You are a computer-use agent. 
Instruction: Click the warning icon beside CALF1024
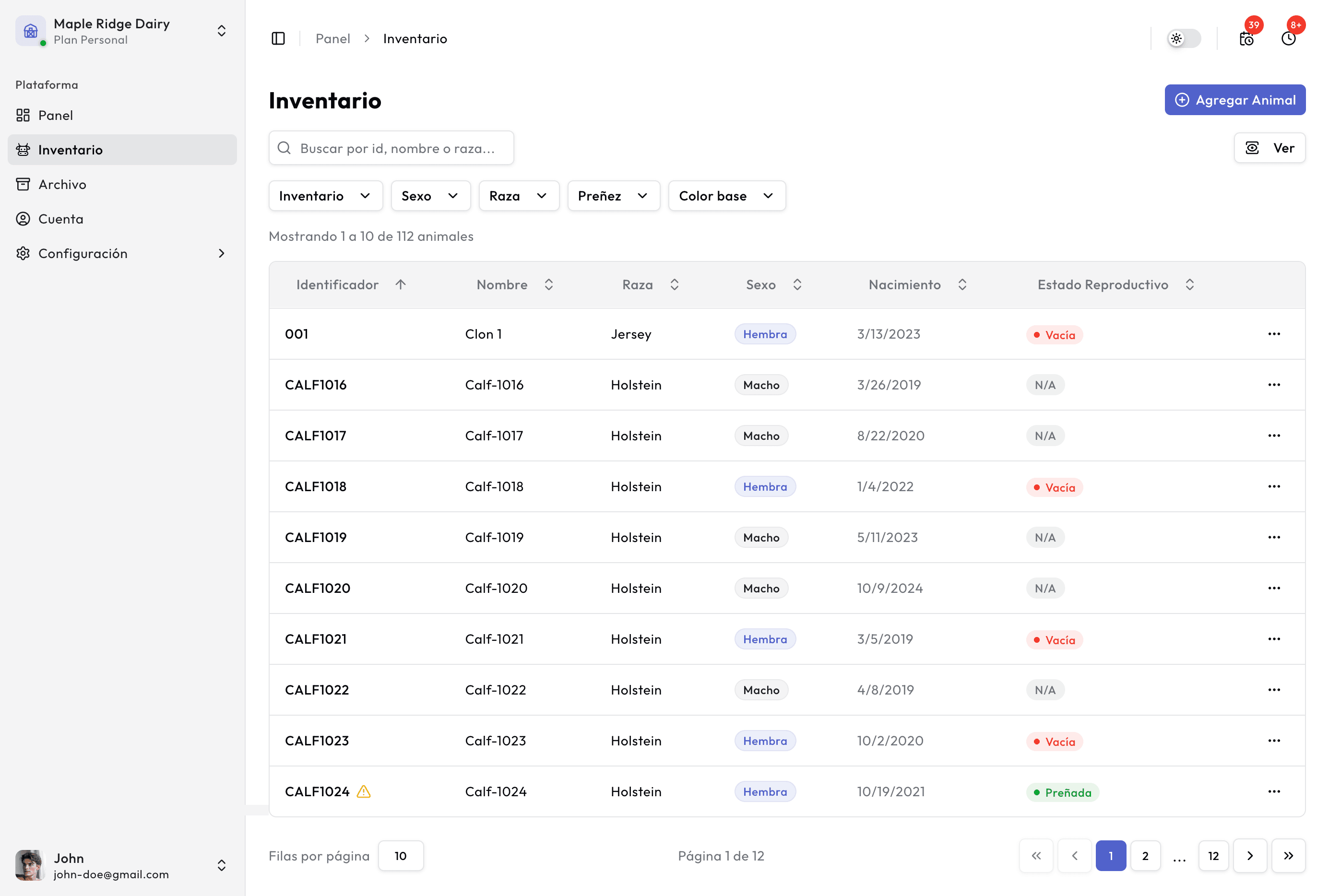364,791
